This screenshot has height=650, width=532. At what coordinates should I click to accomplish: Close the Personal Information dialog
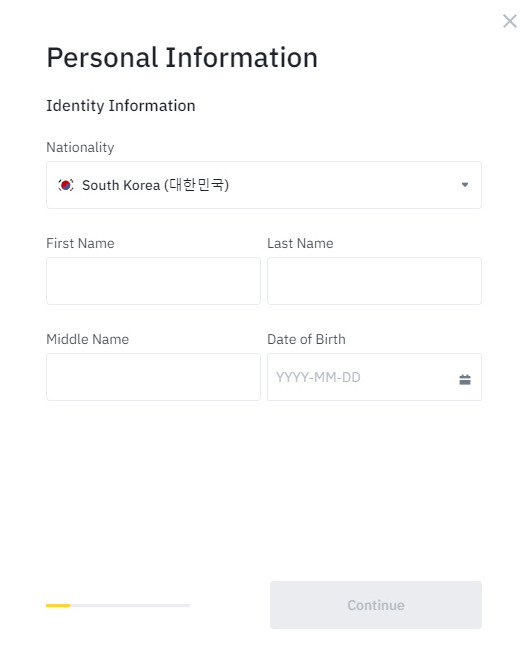tap(510, 21)
